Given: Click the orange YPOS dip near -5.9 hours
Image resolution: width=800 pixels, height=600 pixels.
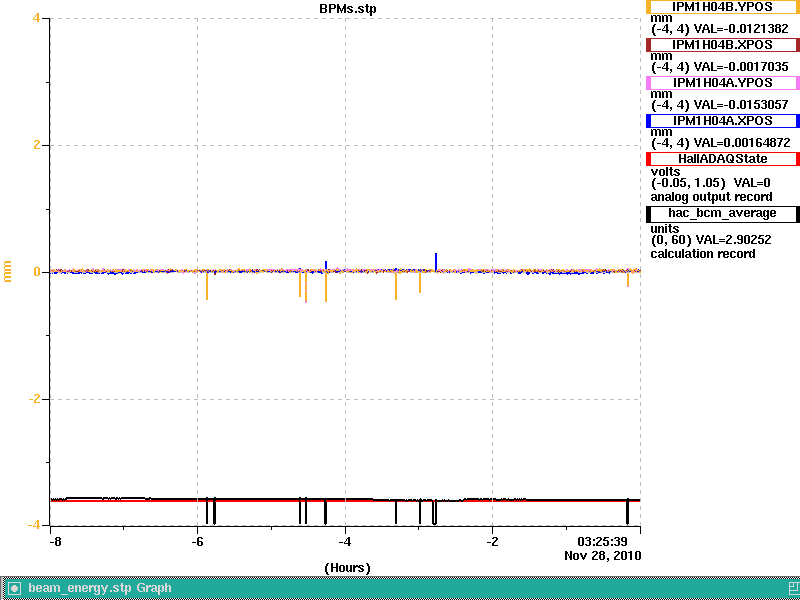Looking at the screenshot, I should [x=207, y=286].
